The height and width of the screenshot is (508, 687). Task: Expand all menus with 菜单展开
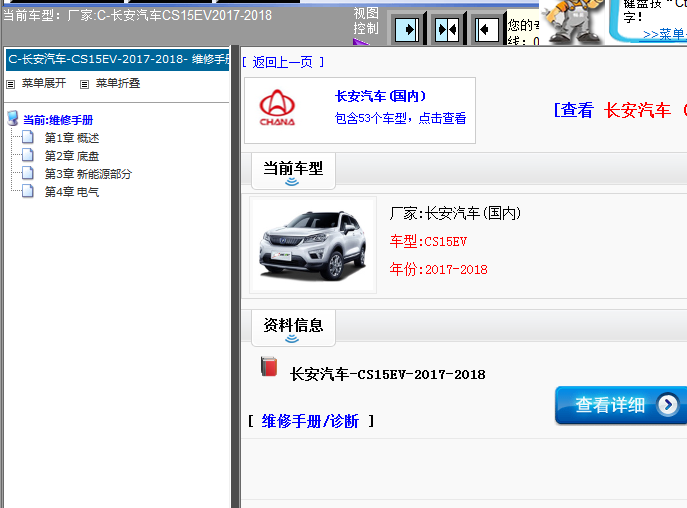coord(43,83)
